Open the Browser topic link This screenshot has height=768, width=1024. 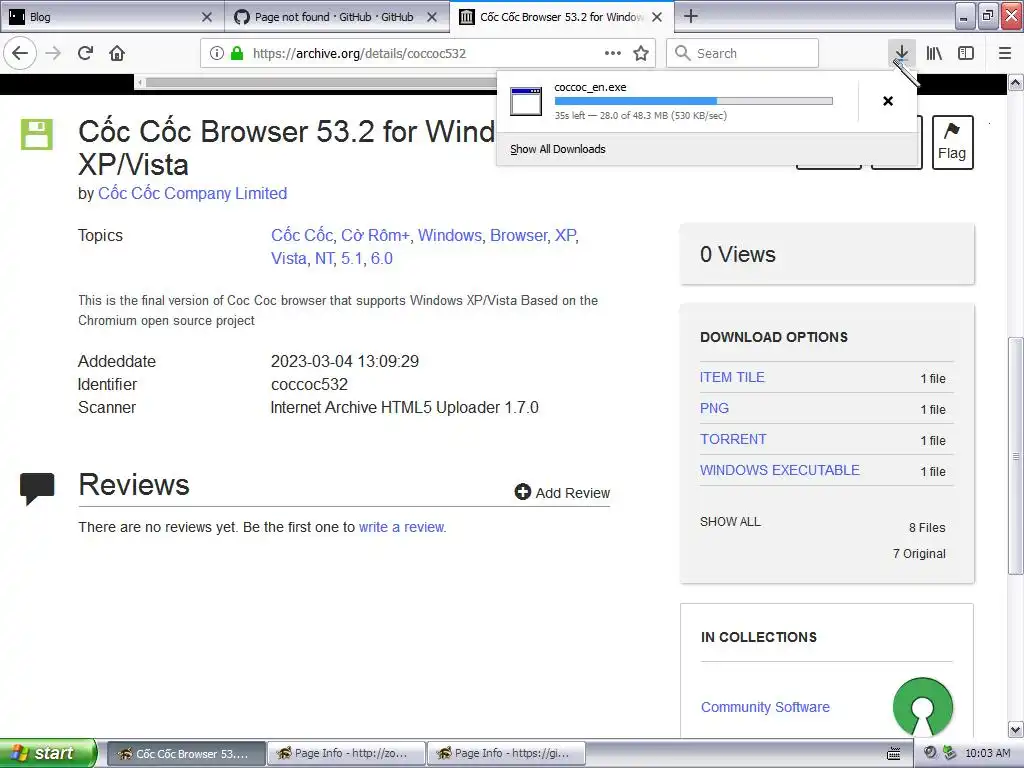(x=519, y=235)
